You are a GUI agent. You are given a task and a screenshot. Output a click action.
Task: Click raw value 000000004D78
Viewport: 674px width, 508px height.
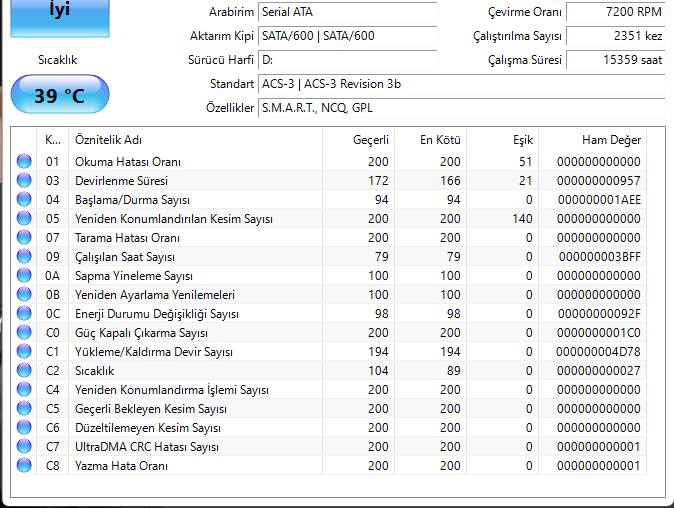pyautogui.click(x=598, y=352)
